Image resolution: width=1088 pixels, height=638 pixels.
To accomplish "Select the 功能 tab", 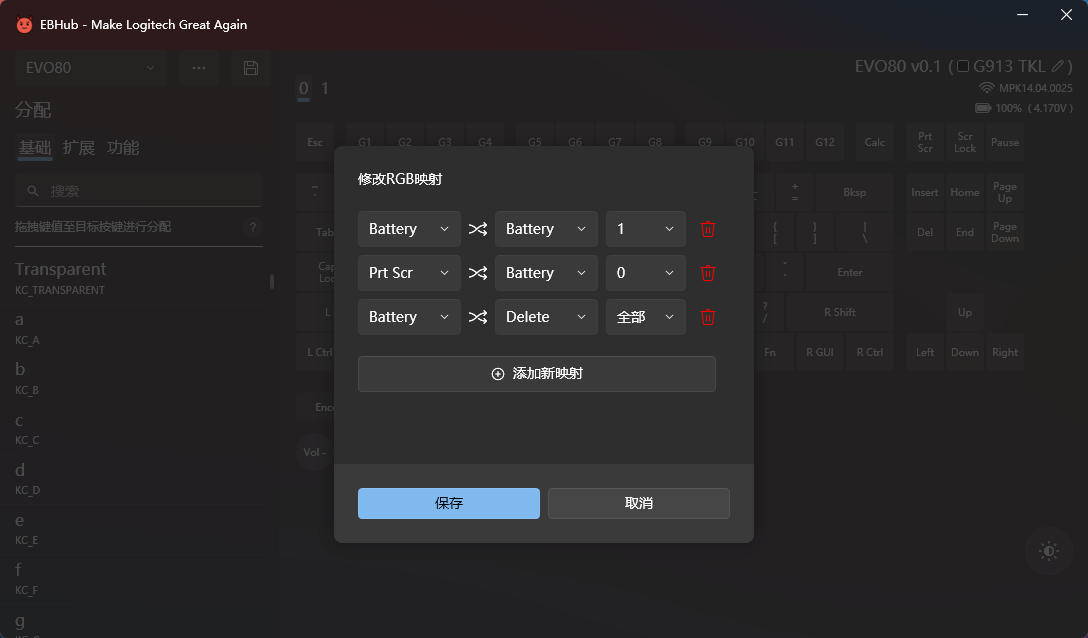I will tap(123, 148).
